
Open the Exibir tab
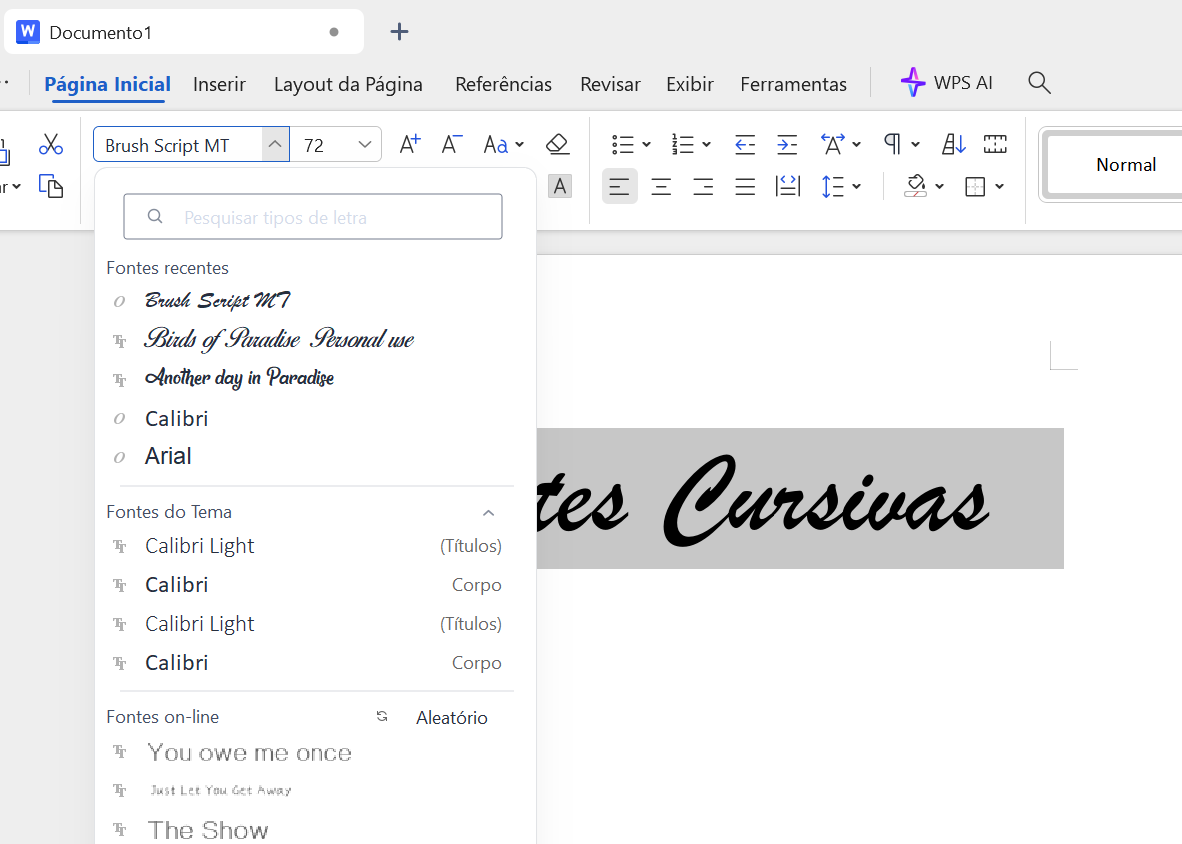pos(690,84)
